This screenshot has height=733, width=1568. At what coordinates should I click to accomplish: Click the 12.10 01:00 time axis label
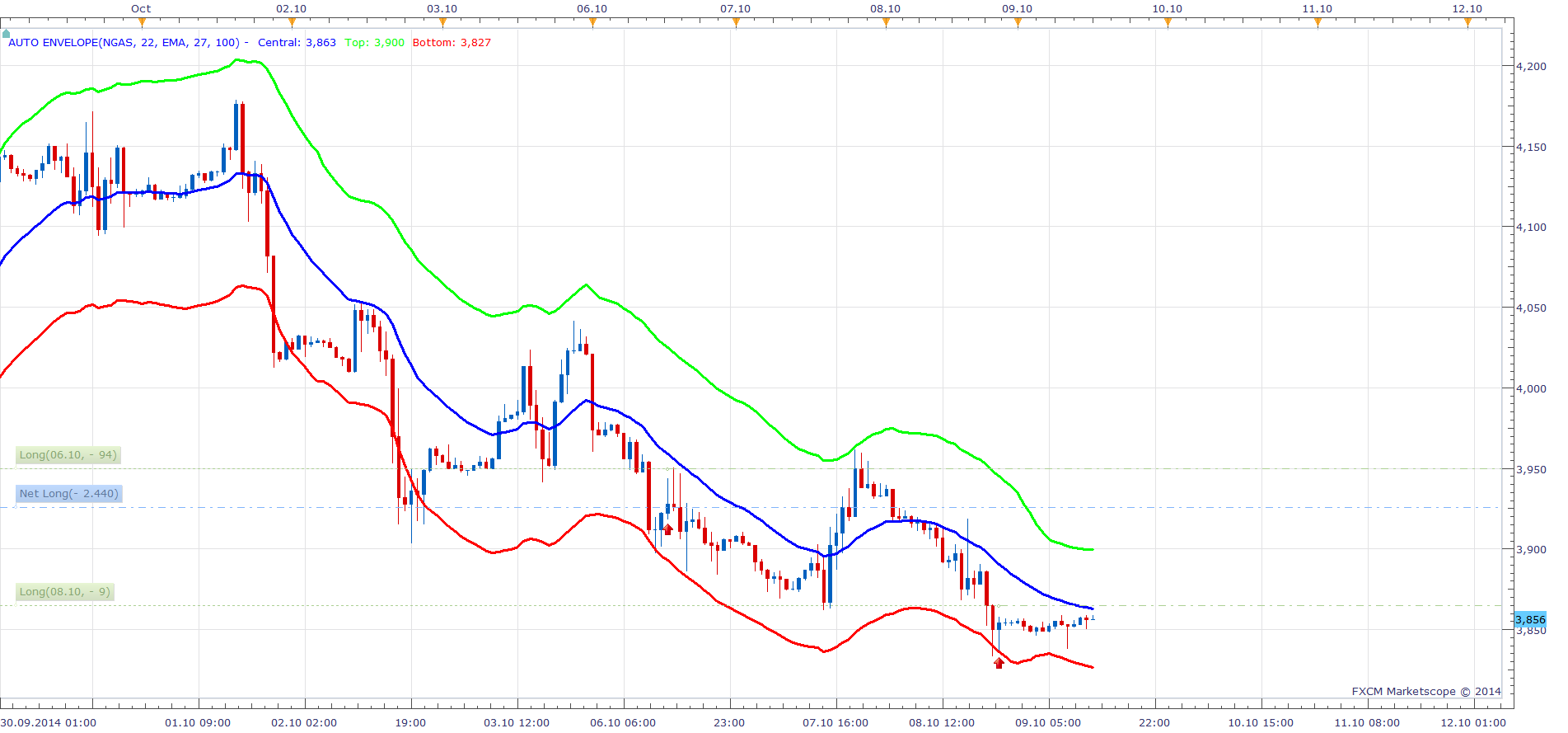click(1473, 722)
